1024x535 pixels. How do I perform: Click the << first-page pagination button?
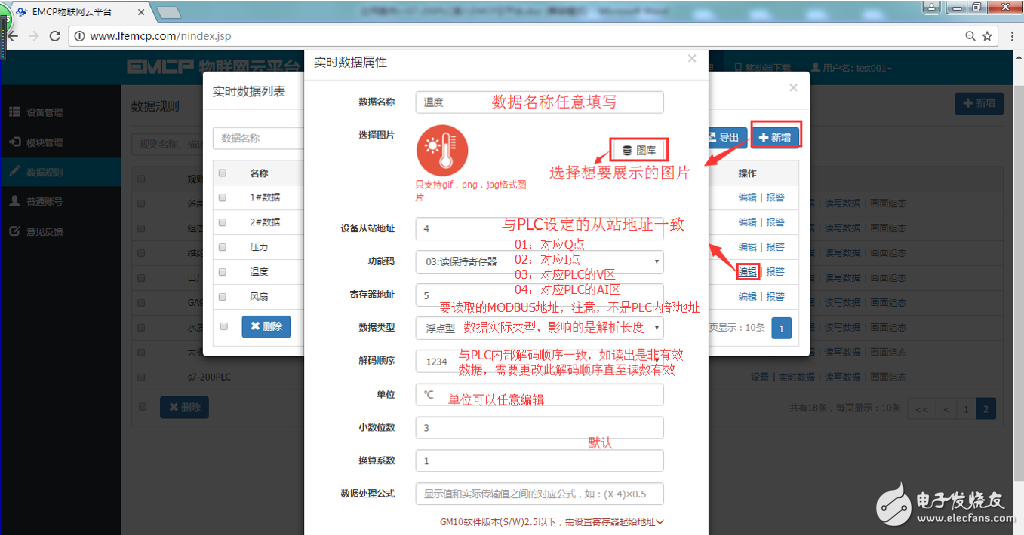[x=921, y=409]
